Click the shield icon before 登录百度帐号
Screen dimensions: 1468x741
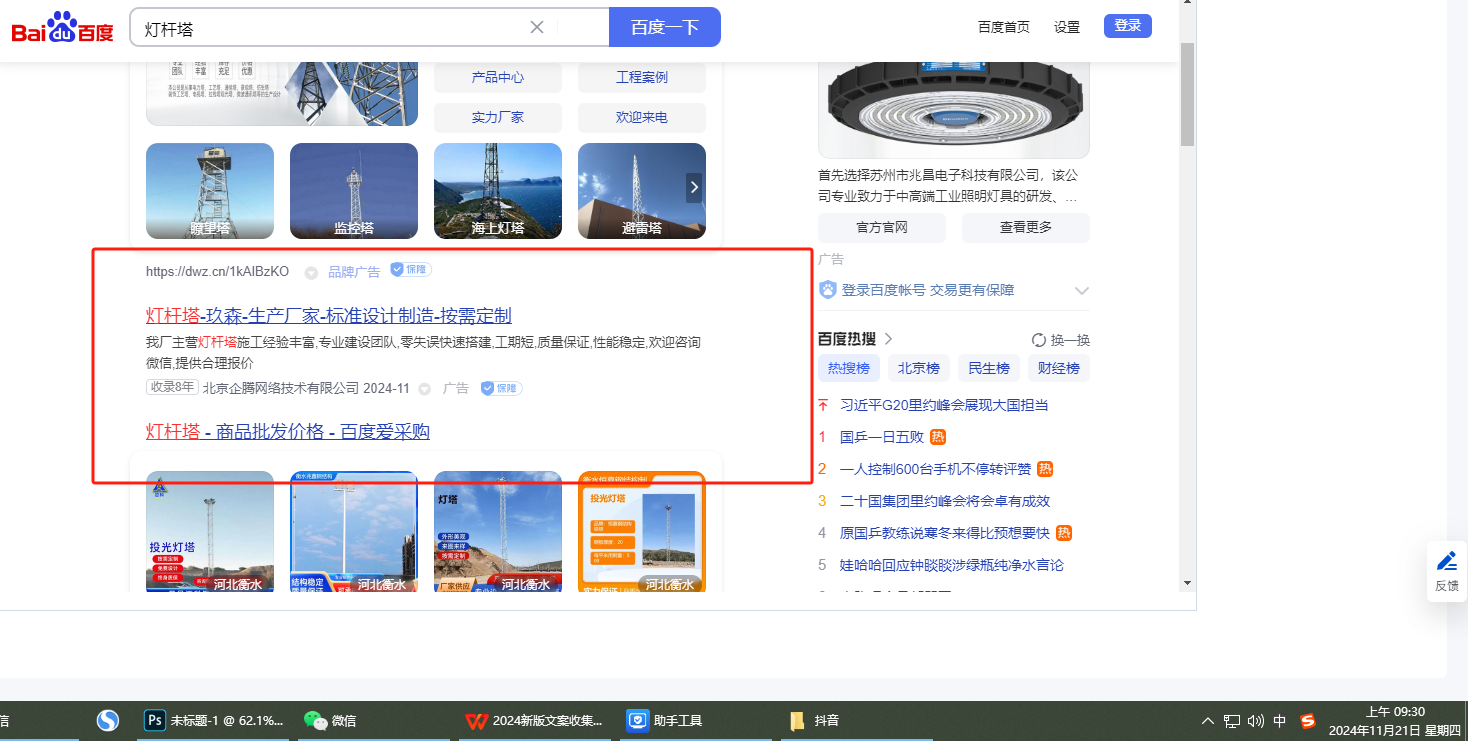pyautogui.click(x=828, y=290)
